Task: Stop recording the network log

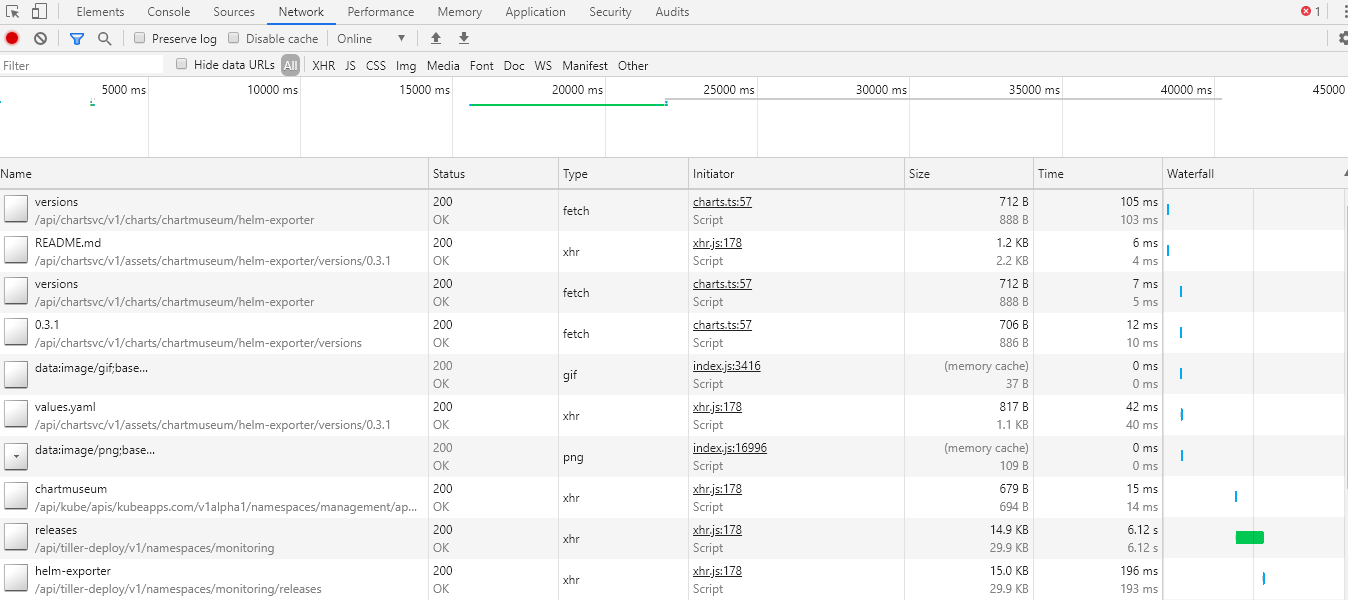Action: (x=11, y=38)
